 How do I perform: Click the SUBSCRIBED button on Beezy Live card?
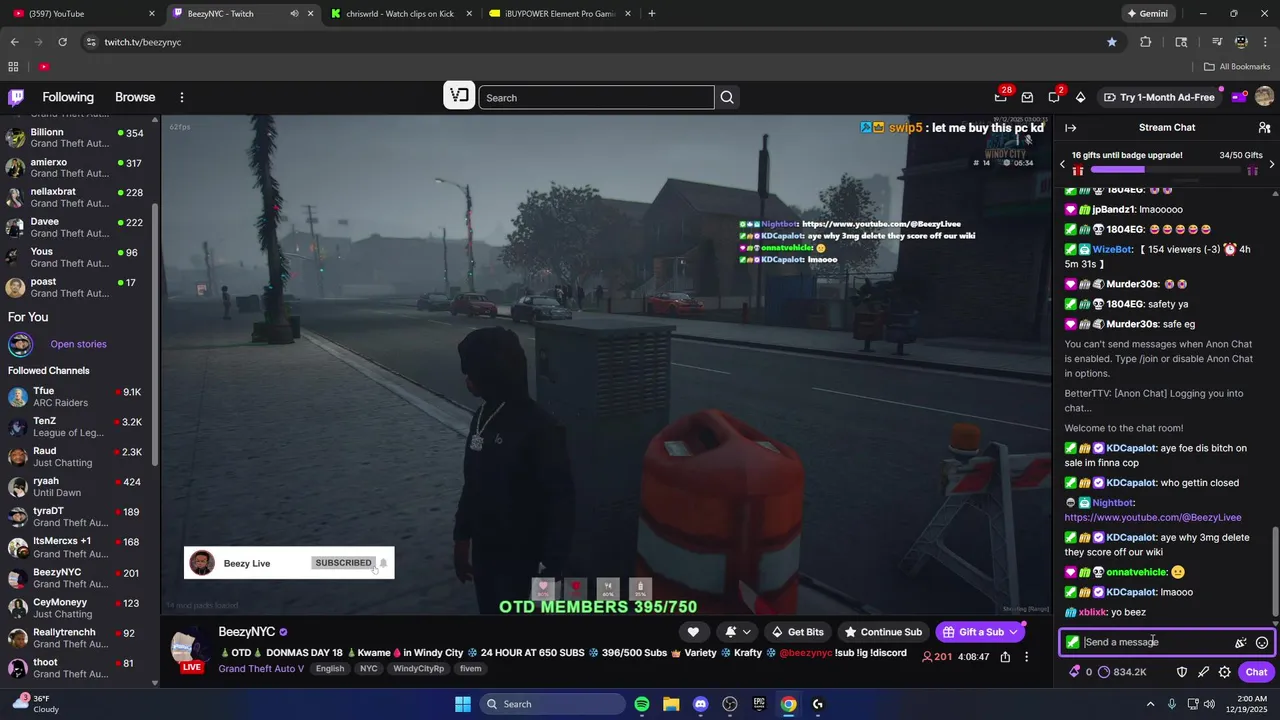coord(343,563)
